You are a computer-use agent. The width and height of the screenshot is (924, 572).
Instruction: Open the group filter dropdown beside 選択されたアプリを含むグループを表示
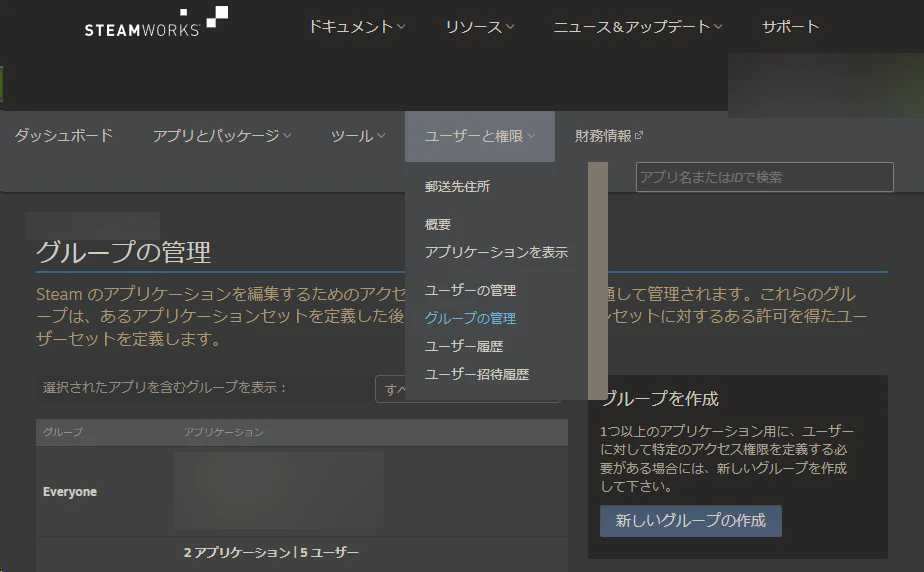pos(467,389)
